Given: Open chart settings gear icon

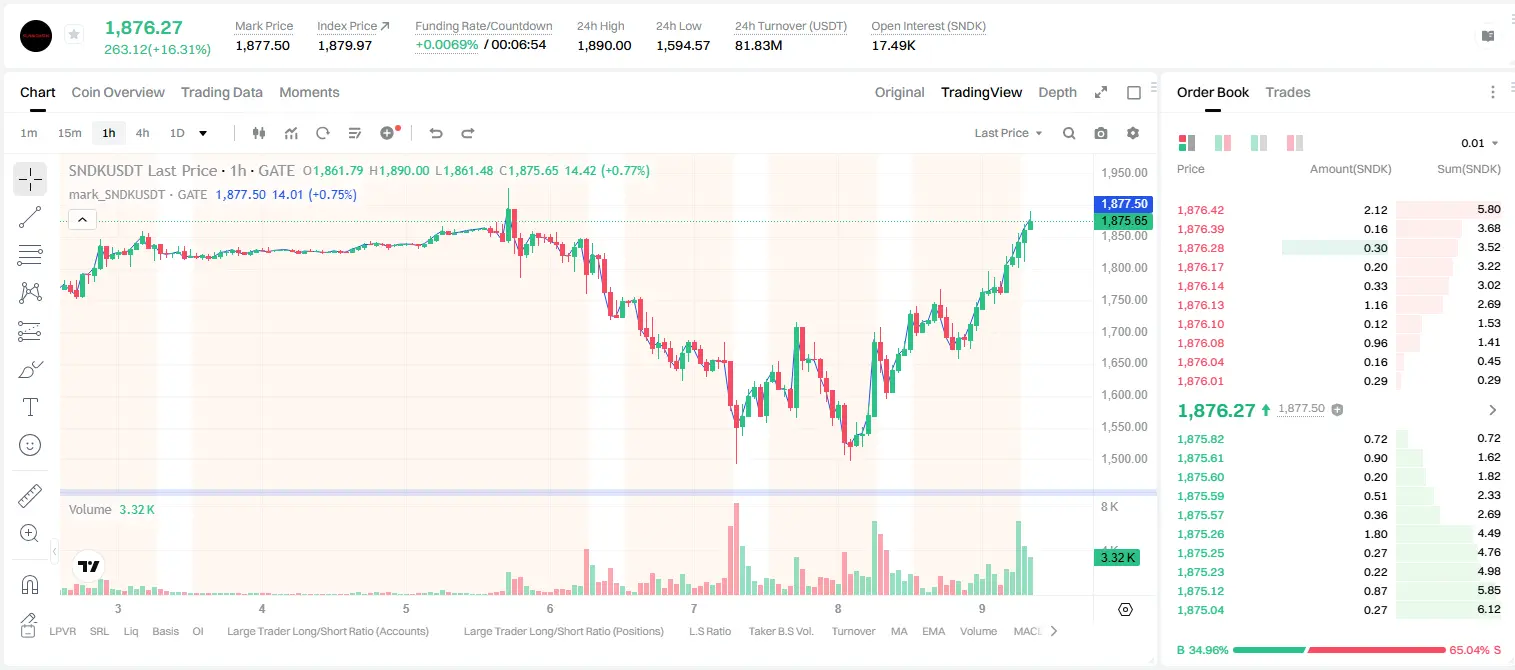Looking at the screenshot, I should [x=1133, y=133].
